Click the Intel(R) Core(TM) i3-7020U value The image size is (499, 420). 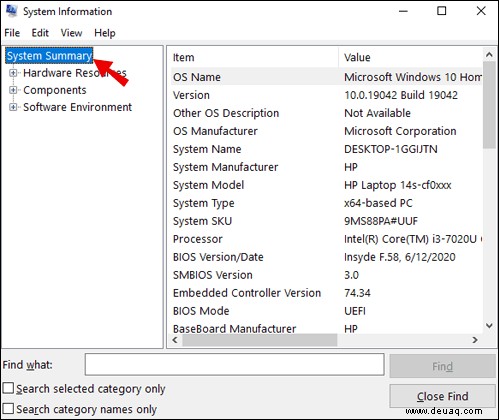click(x=413, y=239)
